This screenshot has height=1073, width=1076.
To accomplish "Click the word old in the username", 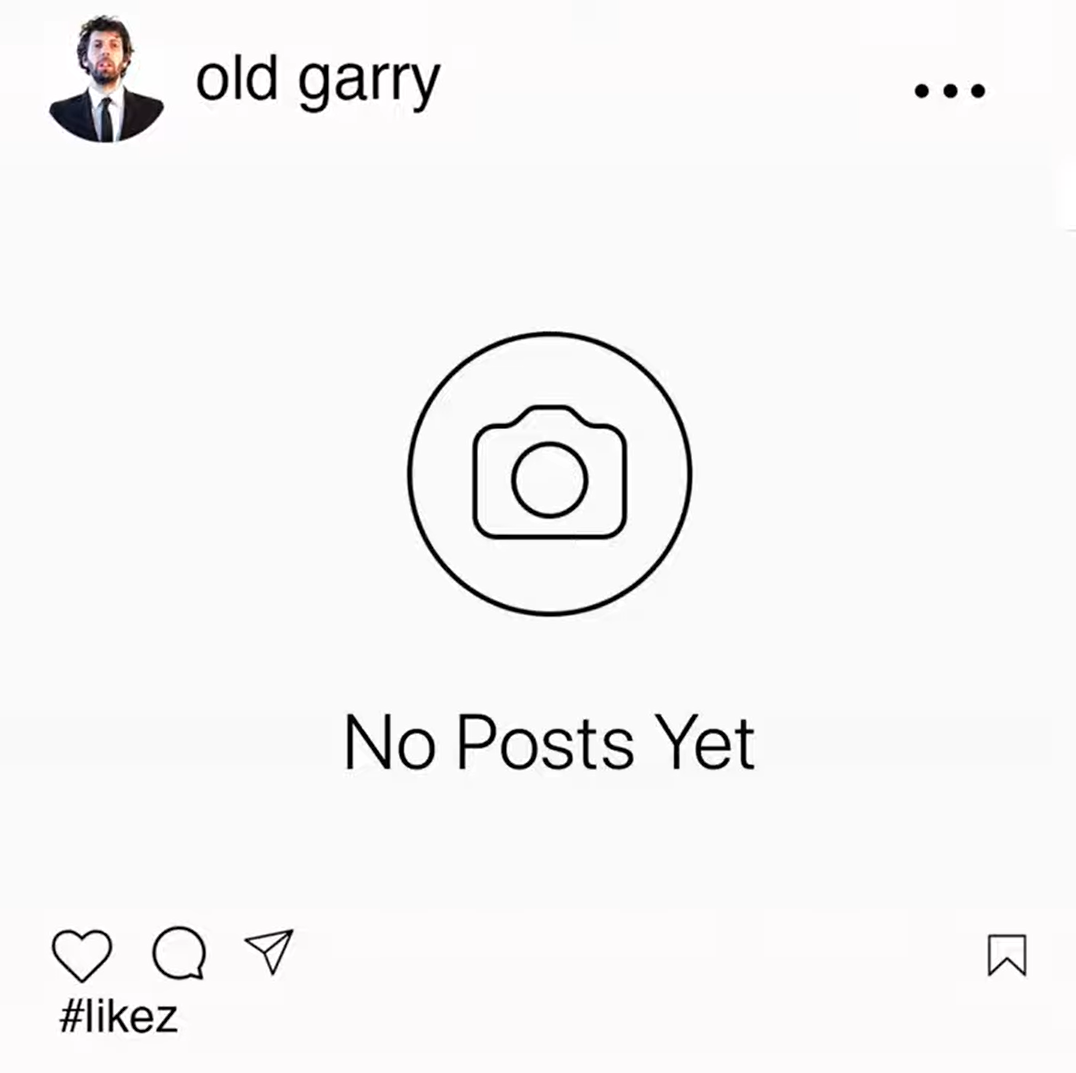I will 237,78.
